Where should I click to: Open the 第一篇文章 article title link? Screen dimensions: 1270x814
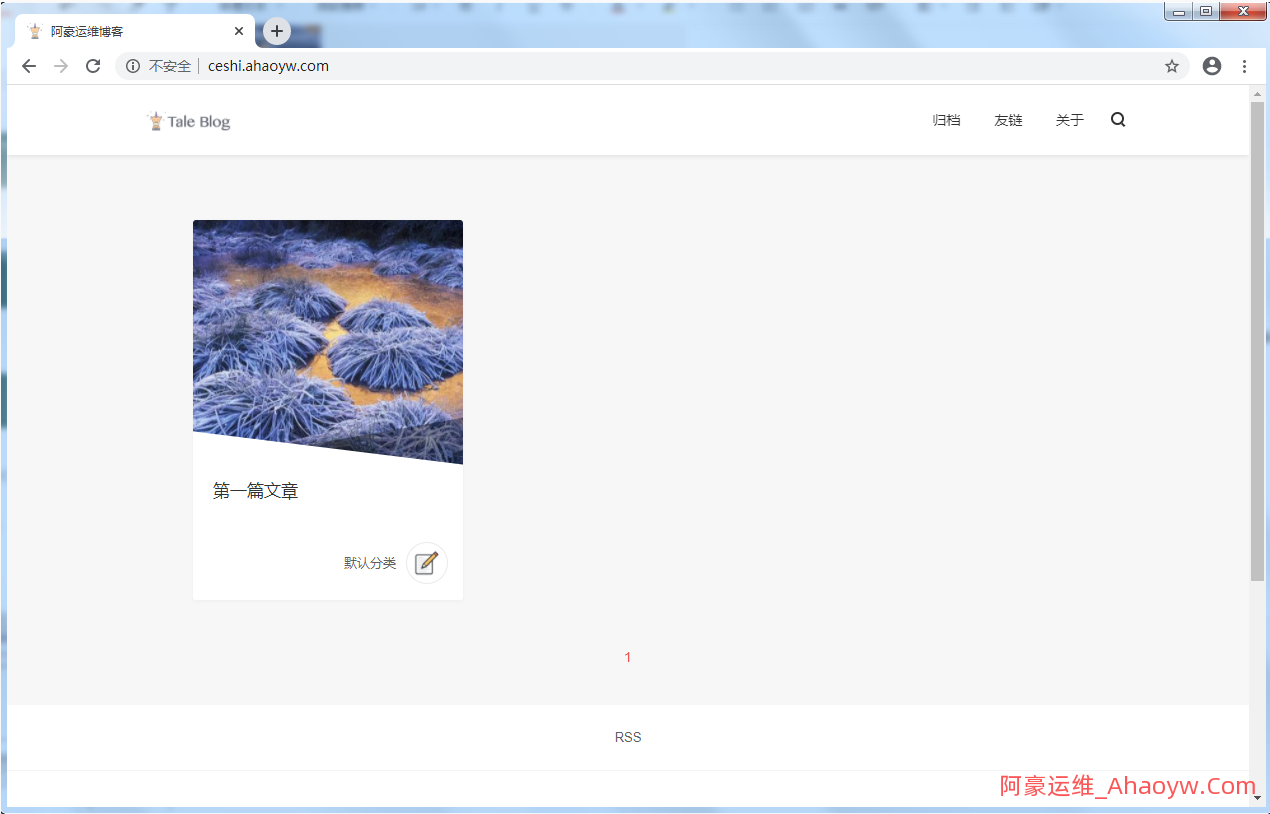click(x=256, y=491)
